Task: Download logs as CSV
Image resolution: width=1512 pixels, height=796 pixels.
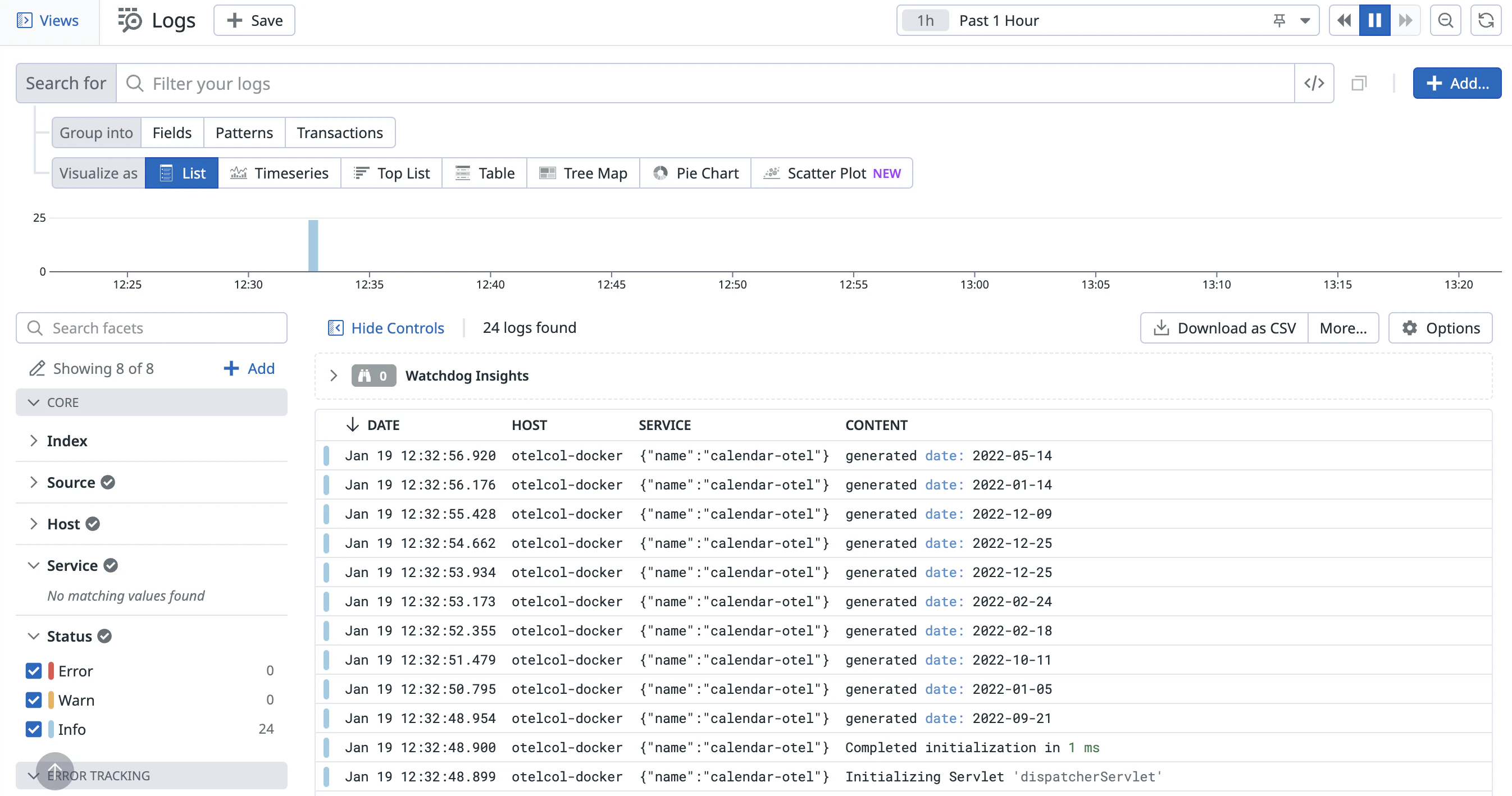Action: pyautogui.click(x=1224, y=328)
